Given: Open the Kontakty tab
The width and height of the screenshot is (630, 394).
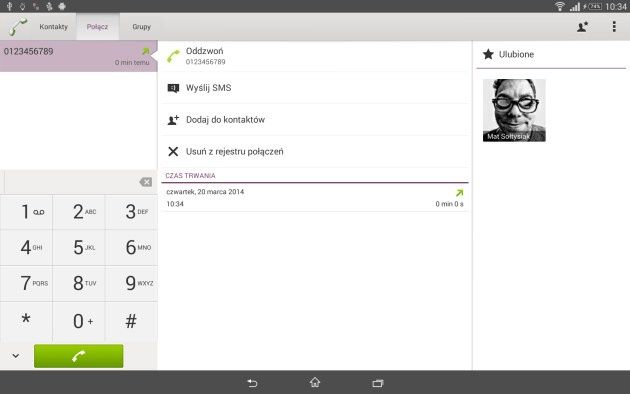Looking at the screenshot, I should [x=53, y=27].
